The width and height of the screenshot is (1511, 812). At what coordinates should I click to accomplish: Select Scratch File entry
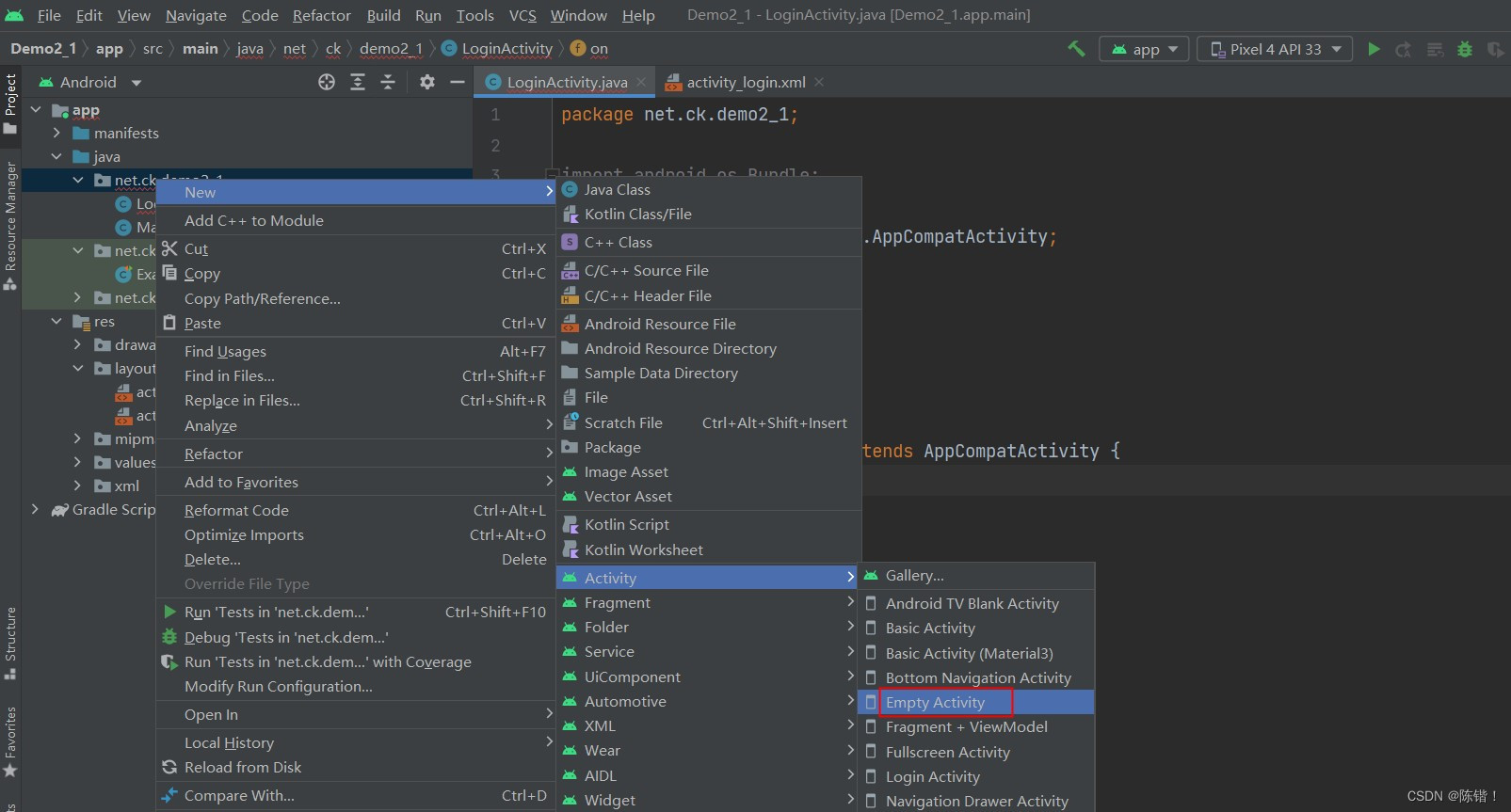(709, 422)
